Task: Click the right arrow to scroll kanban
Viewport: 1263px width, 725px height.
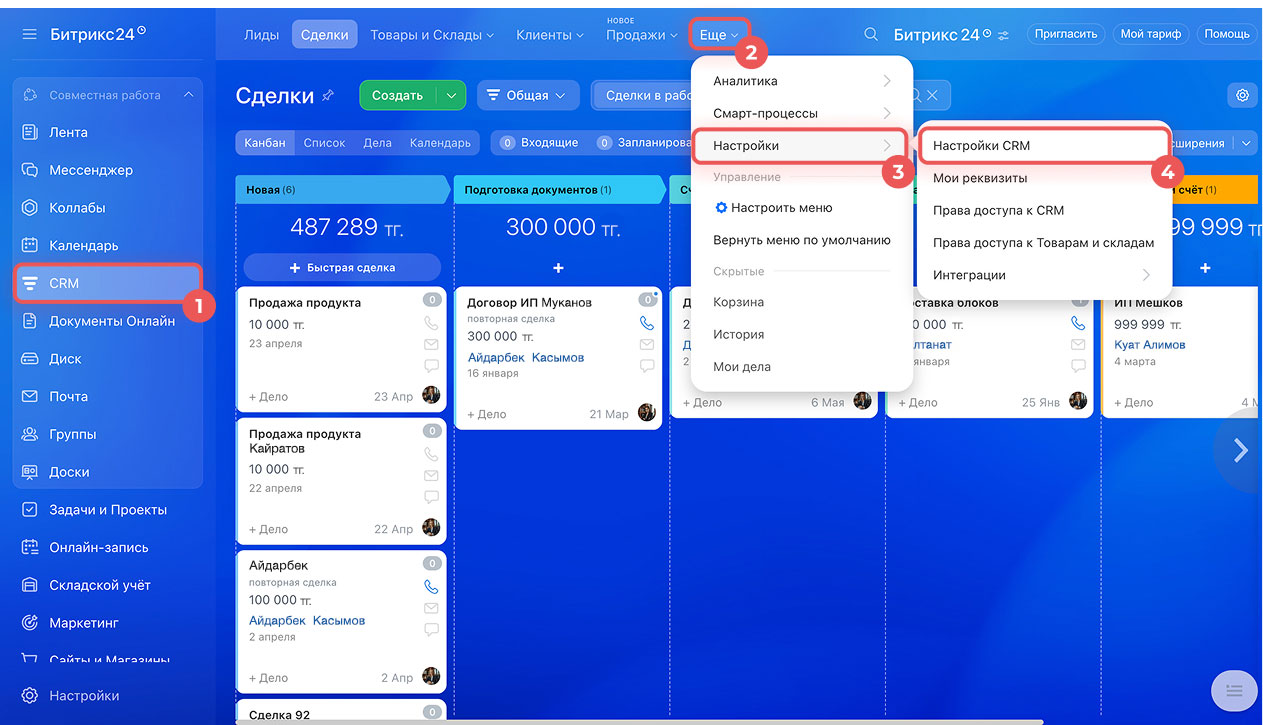Action: coord(1240,450)
